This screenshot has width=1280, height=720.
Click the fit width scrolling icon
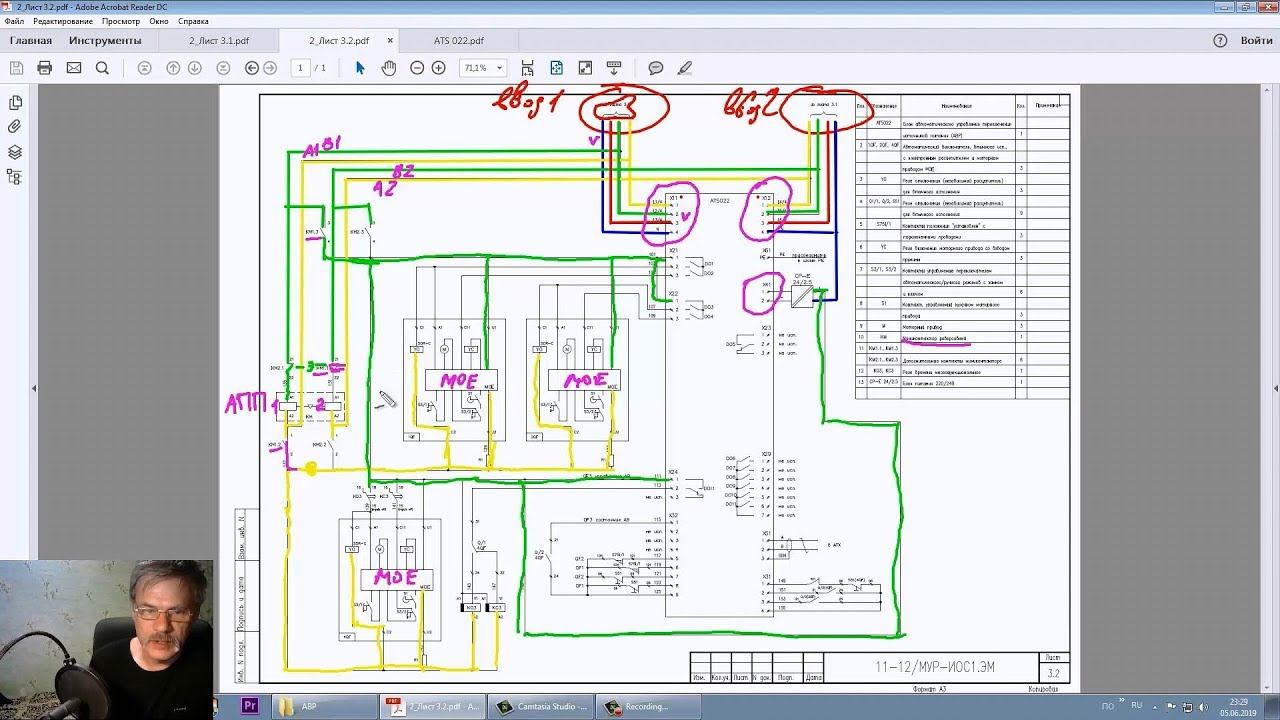point(528,68)
